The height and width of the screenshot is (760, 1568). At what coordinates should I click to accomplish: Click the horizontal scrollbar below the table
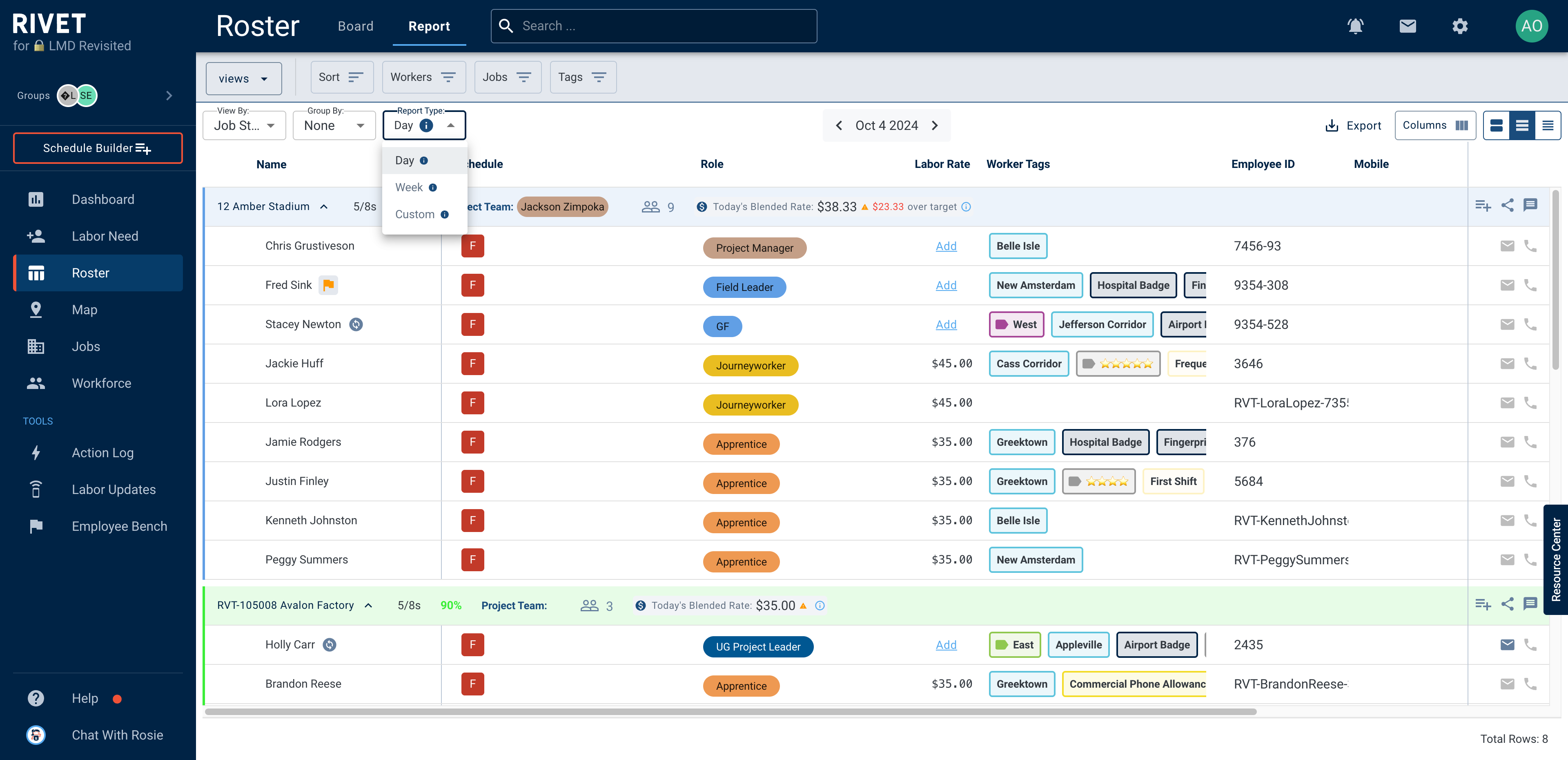(x=731, y=711)
